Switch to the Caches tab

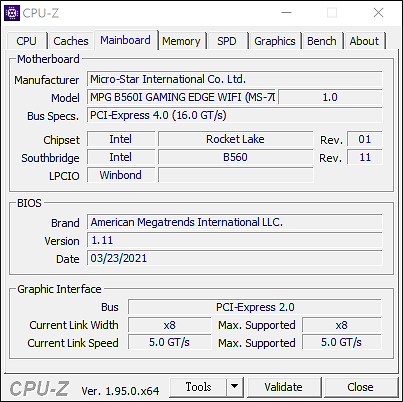click(71, 41)
